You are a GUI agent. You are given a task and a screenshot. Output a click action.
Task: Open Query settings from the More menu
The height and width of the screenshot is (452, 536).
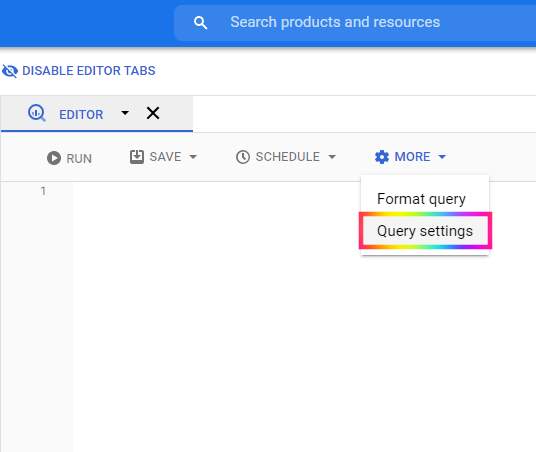425,231
